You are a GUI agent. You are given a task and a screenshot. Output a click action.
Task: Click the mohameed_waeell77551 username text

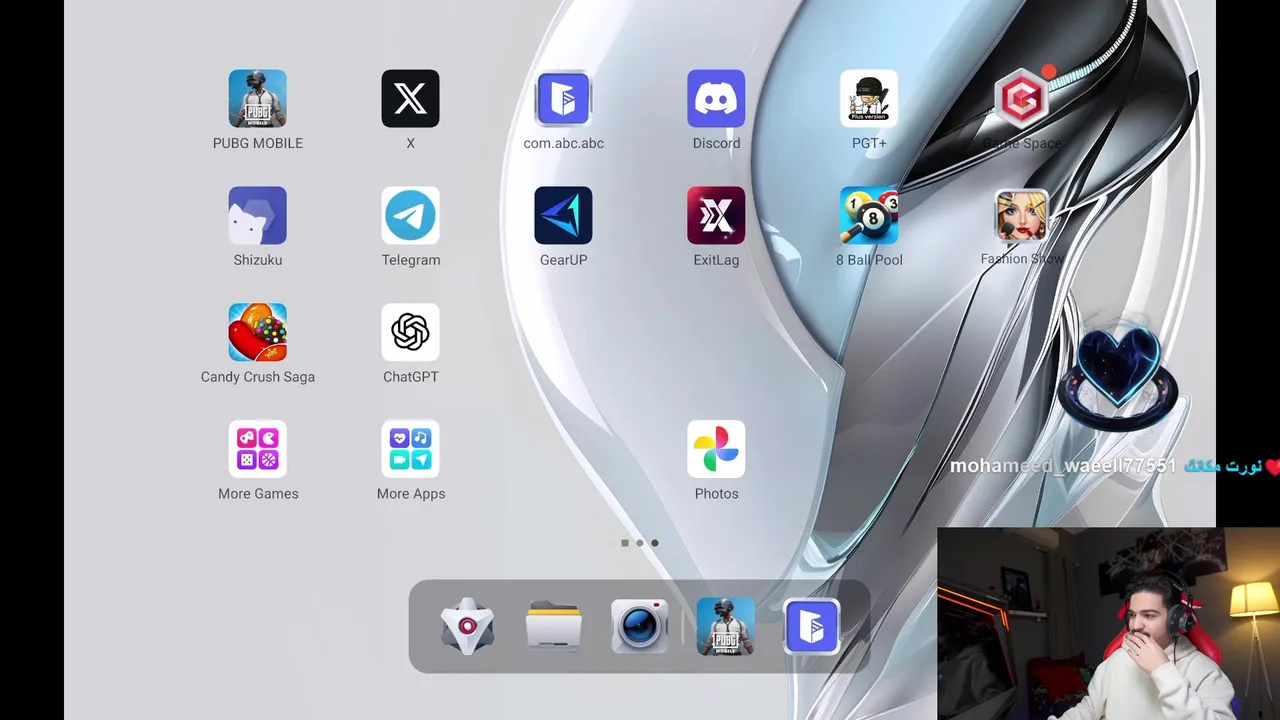coord(1063,466)
